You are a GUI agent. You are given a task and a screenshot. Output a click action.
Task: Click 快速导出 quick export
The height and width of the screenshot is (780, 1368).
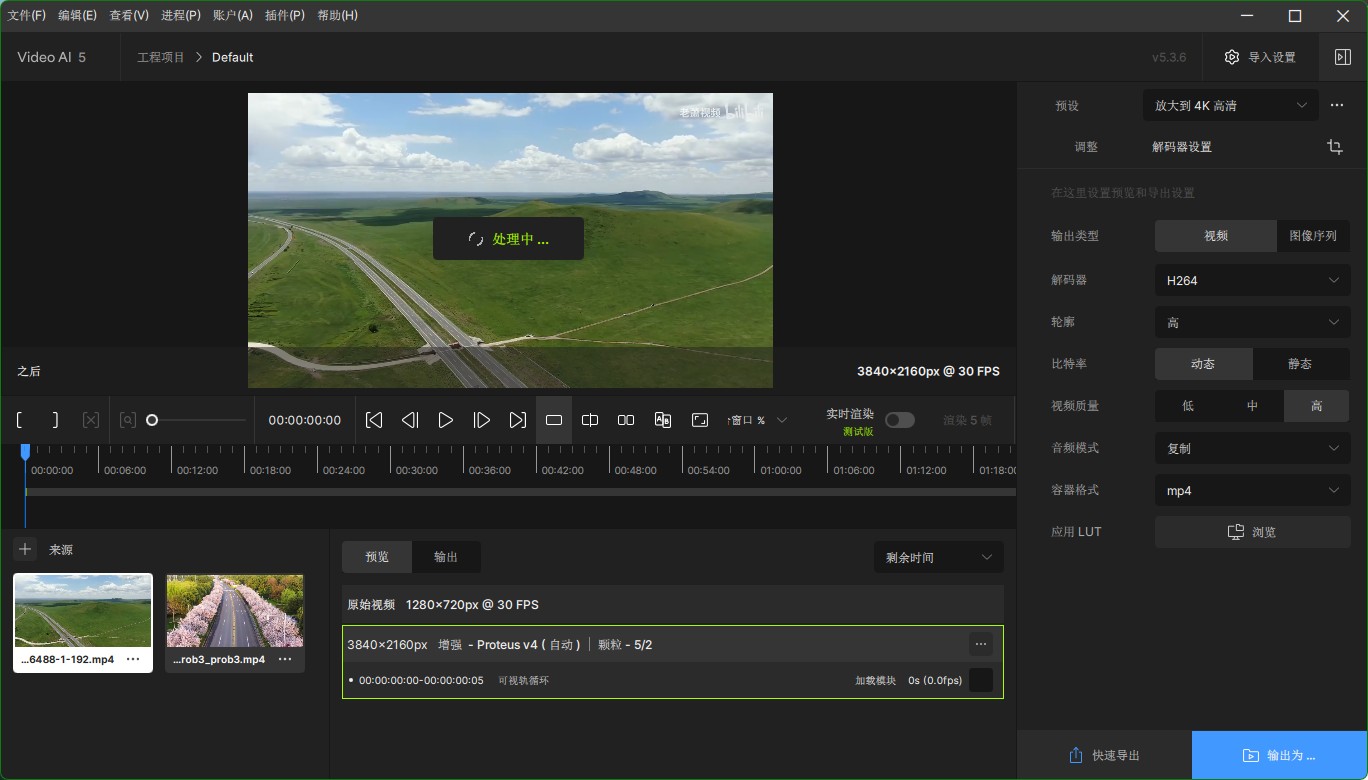click(x=1104, y=756)
